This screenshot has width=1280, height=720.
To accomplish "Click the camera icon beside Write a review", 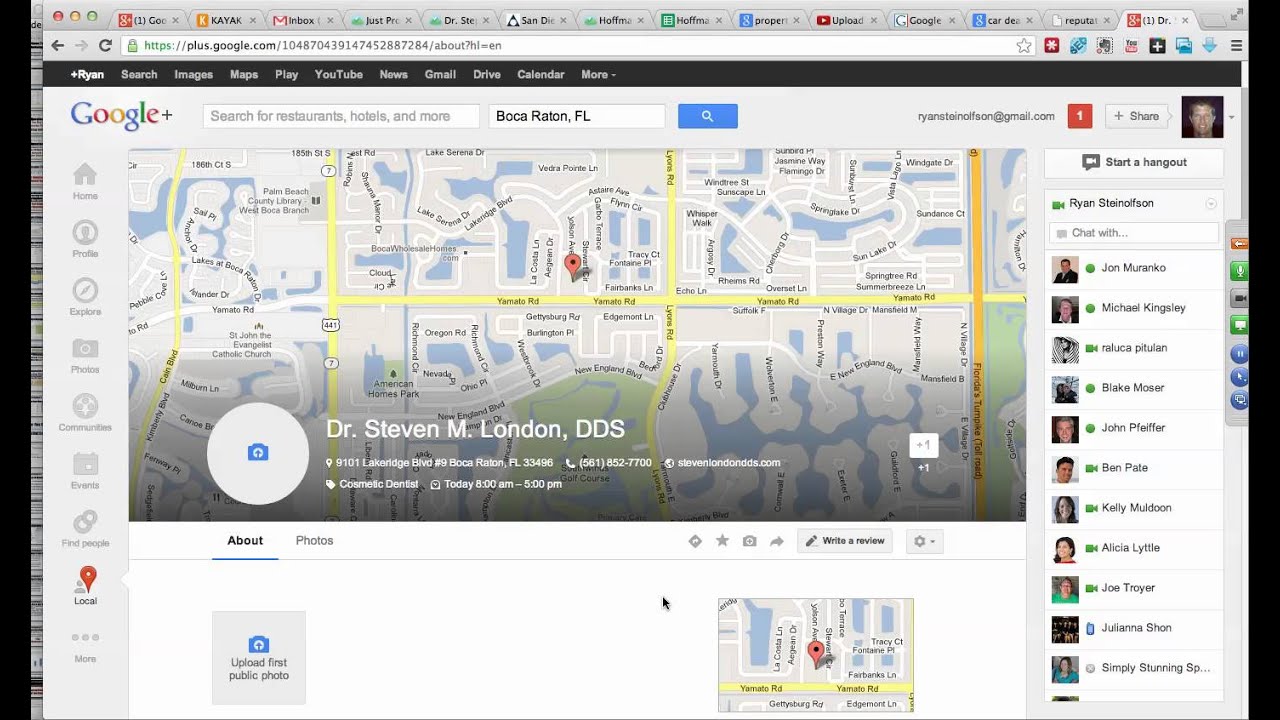I will [749, 541].
